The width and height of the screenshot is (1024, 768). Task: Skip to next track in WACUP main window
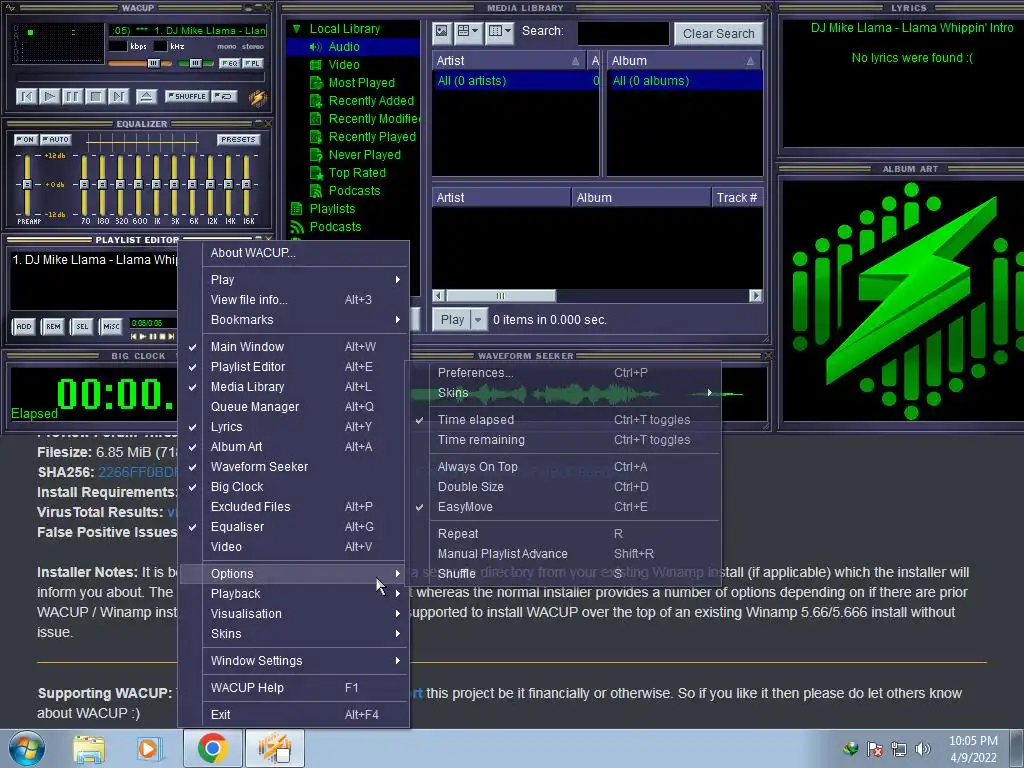point(118,97)
